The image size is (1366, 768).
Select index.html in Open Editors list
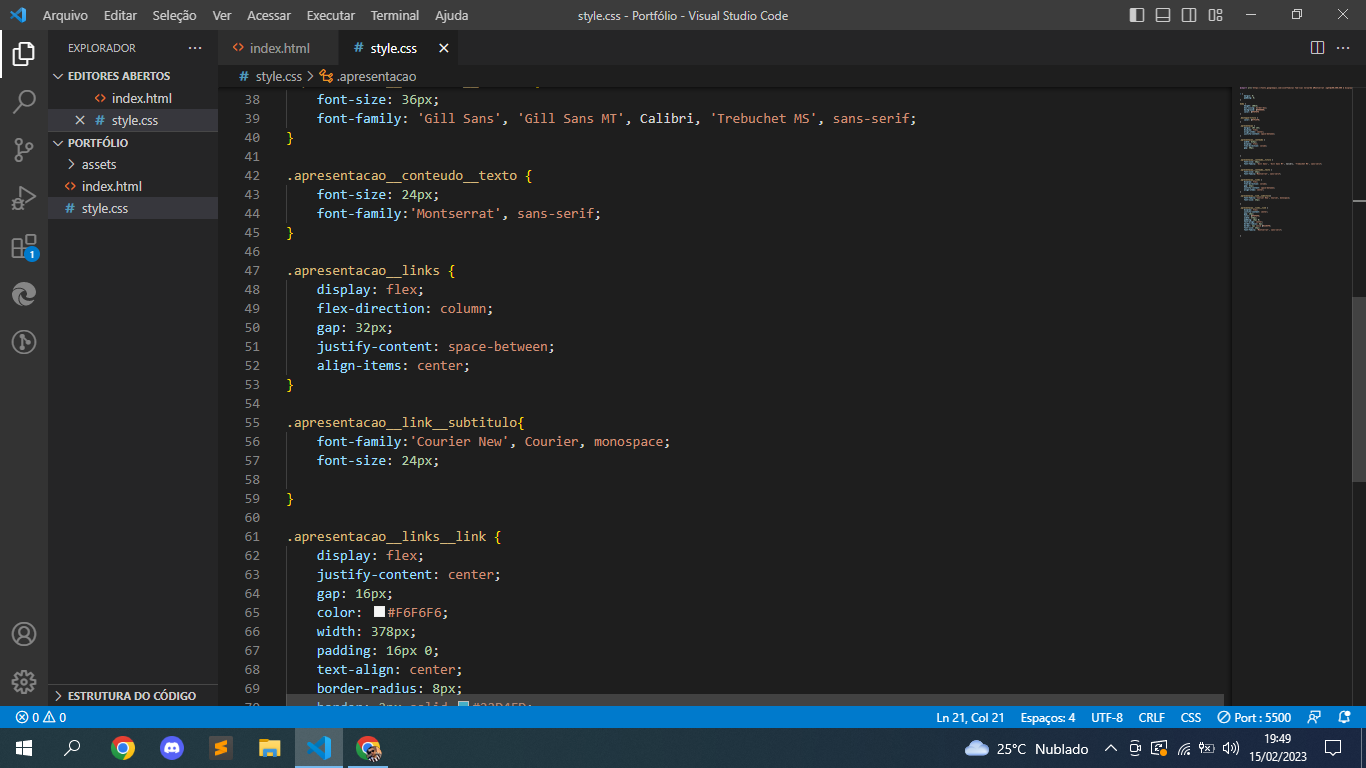tap(133, 98)
